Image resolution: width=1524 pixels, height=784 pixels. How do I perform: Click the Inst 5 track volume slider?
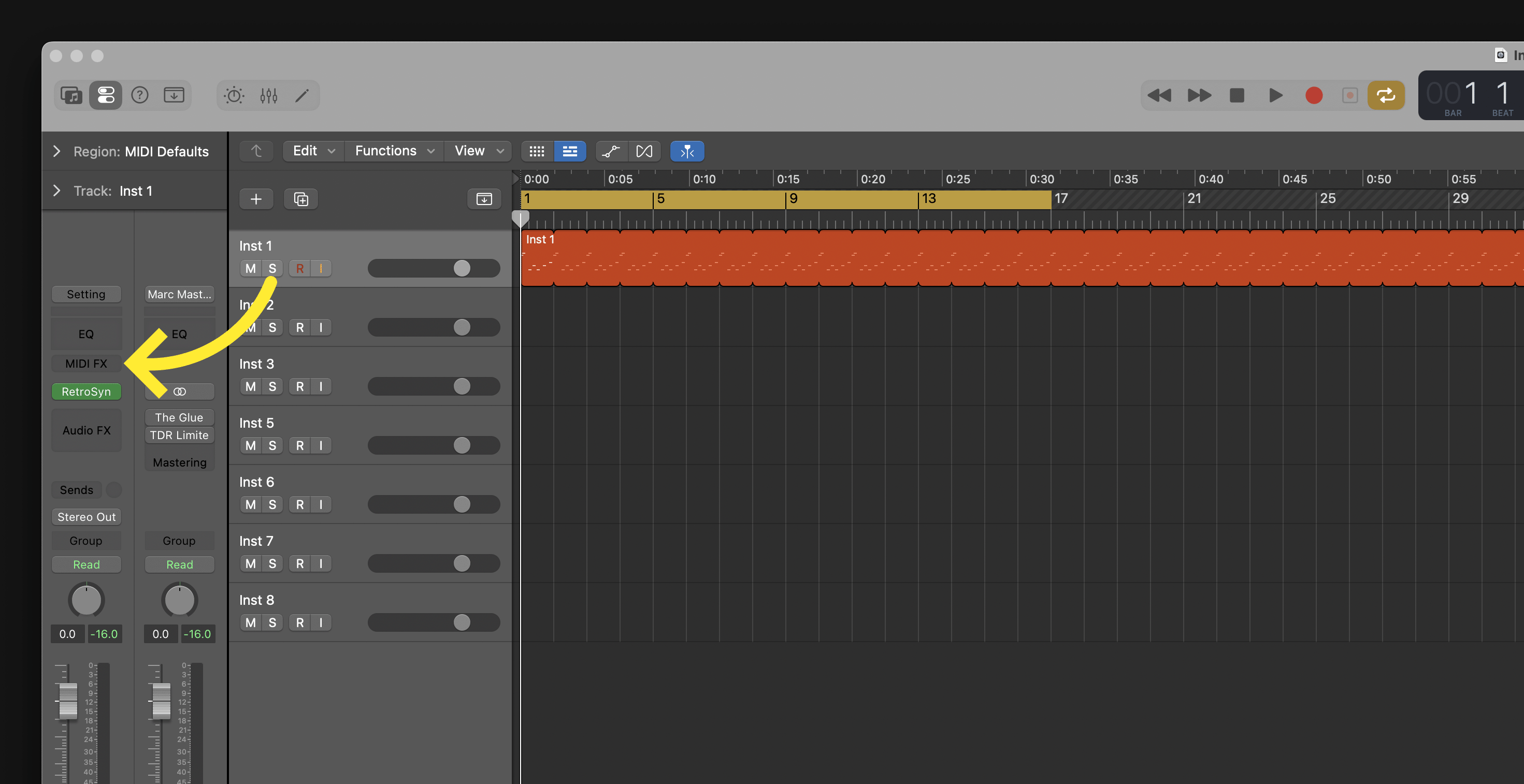(x=434, y=446)
